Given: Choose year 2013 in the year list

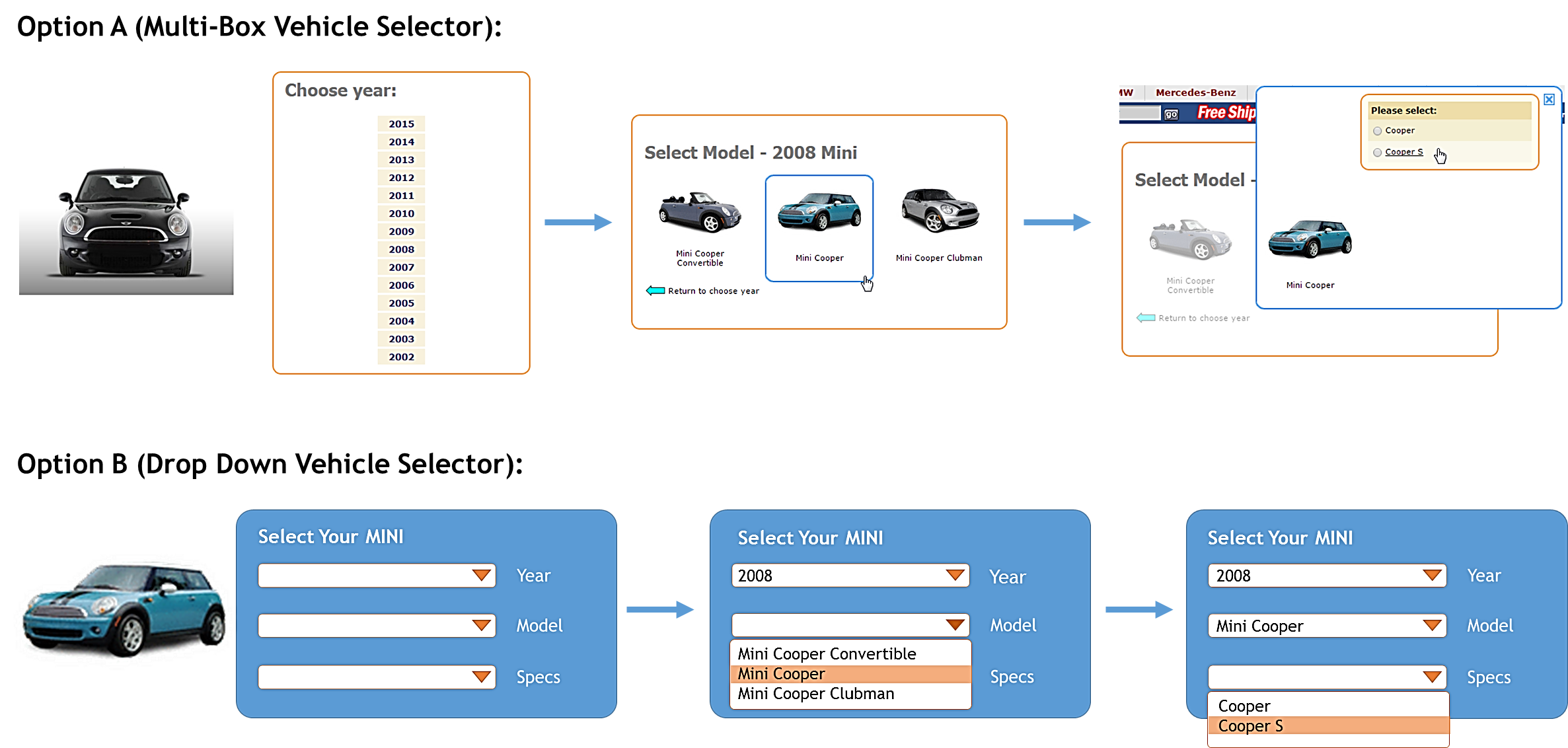Looking at the screenshot, I should (401, 159).
